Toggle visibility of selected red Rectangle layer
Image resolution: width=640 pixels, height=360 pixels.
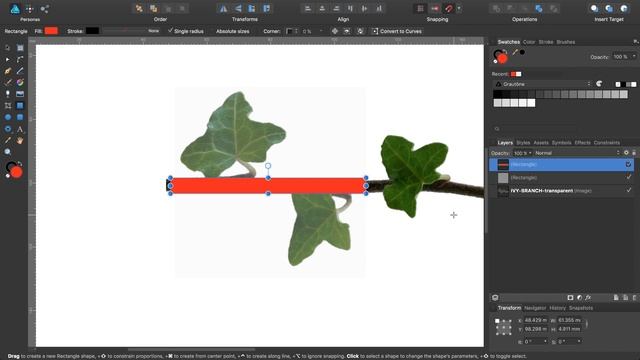point(629,164)
